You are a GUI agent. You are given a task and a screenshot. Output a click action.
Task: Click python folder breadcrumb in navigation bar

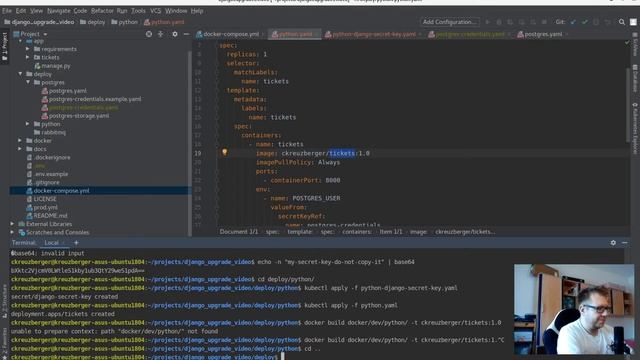pos(124,22)
